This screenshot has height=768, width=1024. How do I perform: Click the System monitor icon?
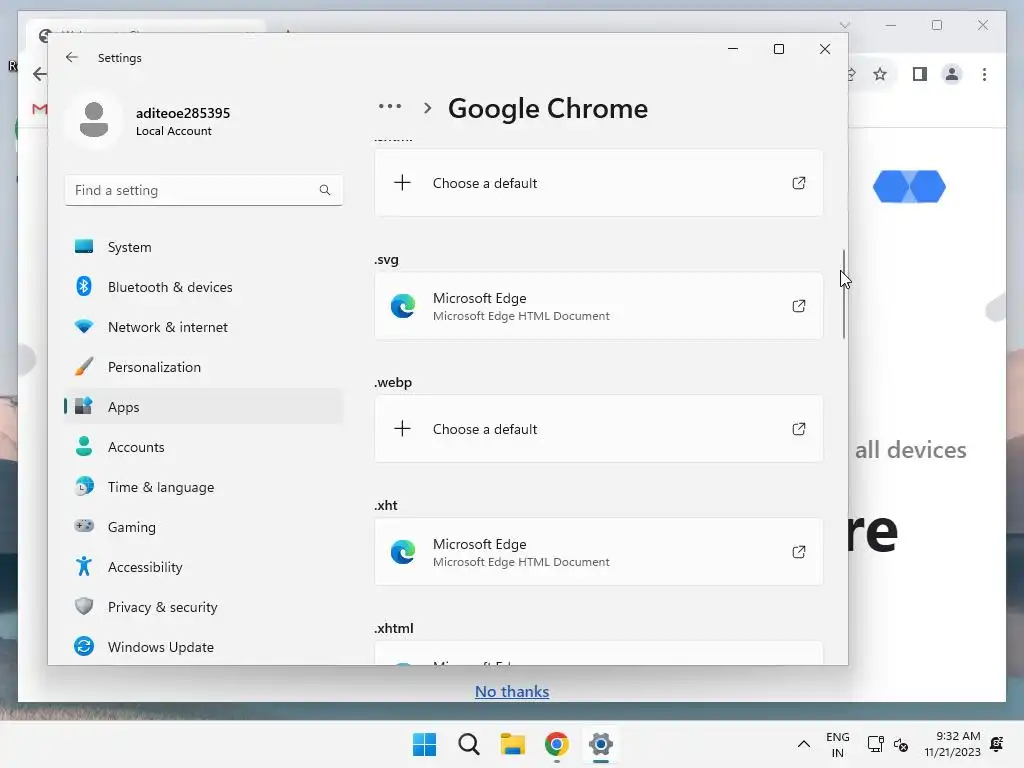[84, 246]
